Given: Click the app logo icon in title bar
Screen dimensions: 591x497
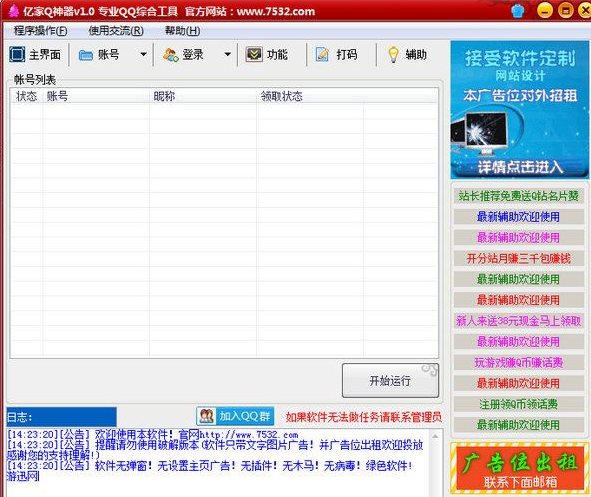Looking at the screenshot, I should point(14,11).
